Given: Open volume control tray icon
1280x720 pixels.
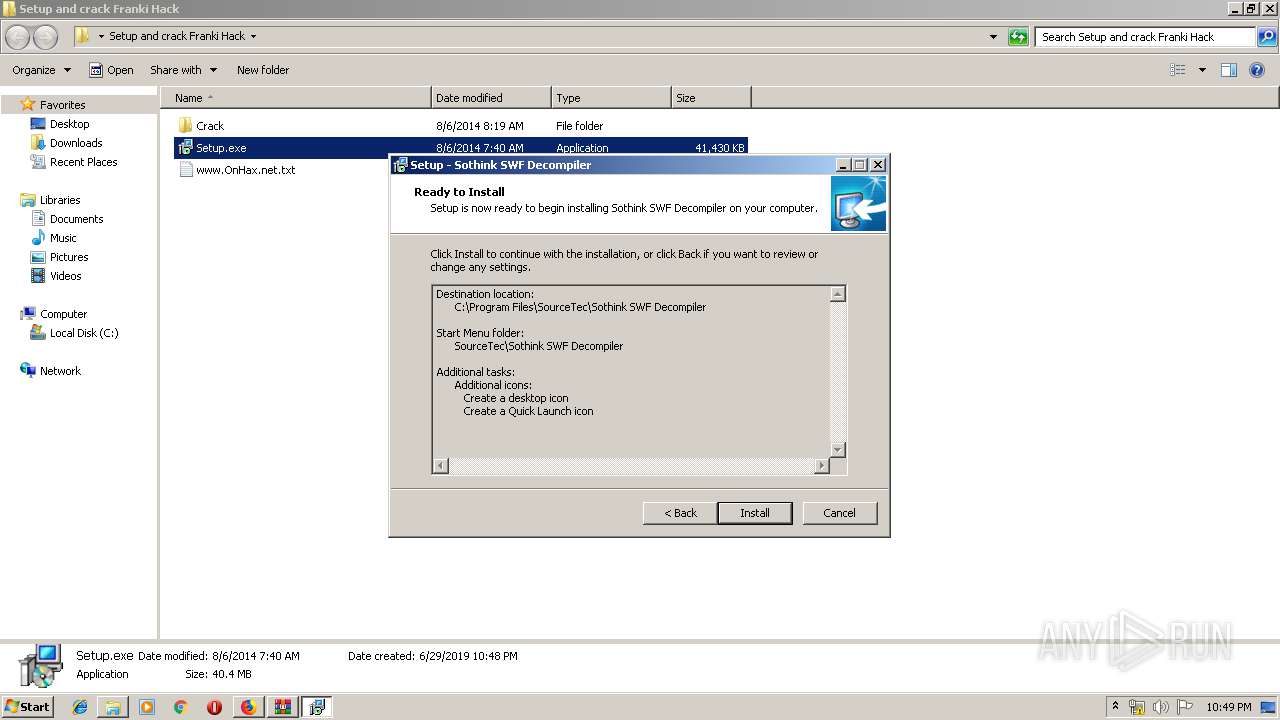Looking at the screenshot, I should pyautogui.click(x=1161, y=707).
